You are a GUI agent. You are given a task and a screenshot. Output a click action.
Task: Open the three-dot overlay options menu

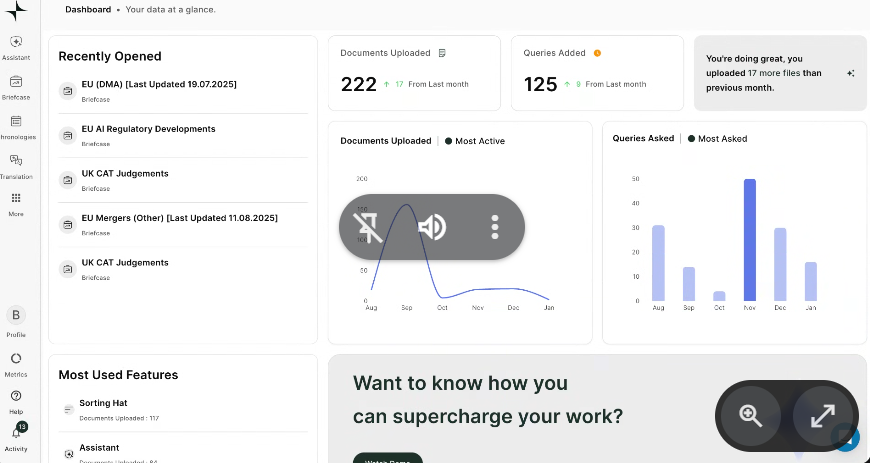[x=494, y=227]
